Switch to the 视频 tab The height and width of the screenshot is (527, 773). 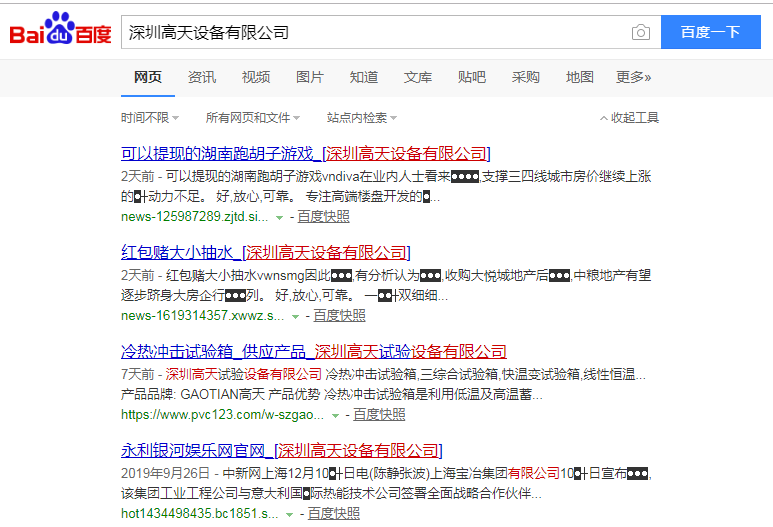(x=256, y=77)
